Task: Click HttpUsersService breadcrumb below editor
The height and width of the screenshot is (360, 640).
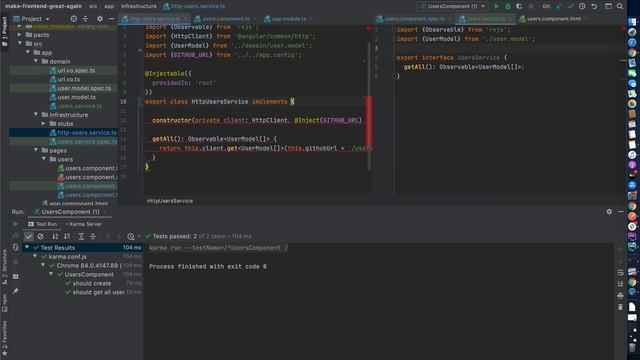Action: (x=170, y=201)
